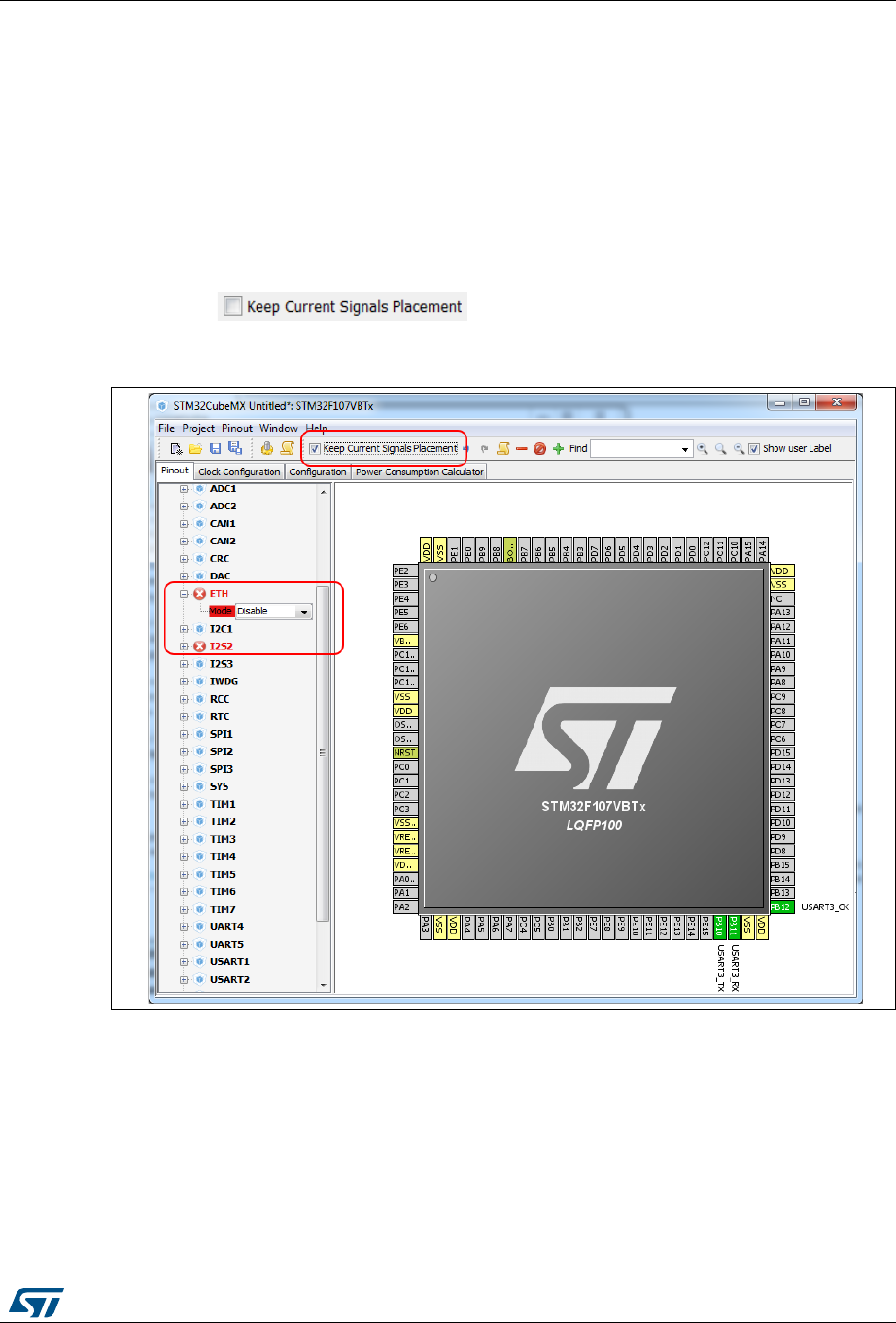
Task: Click the Zoom In magnifier icon
Action: [702, 449]
